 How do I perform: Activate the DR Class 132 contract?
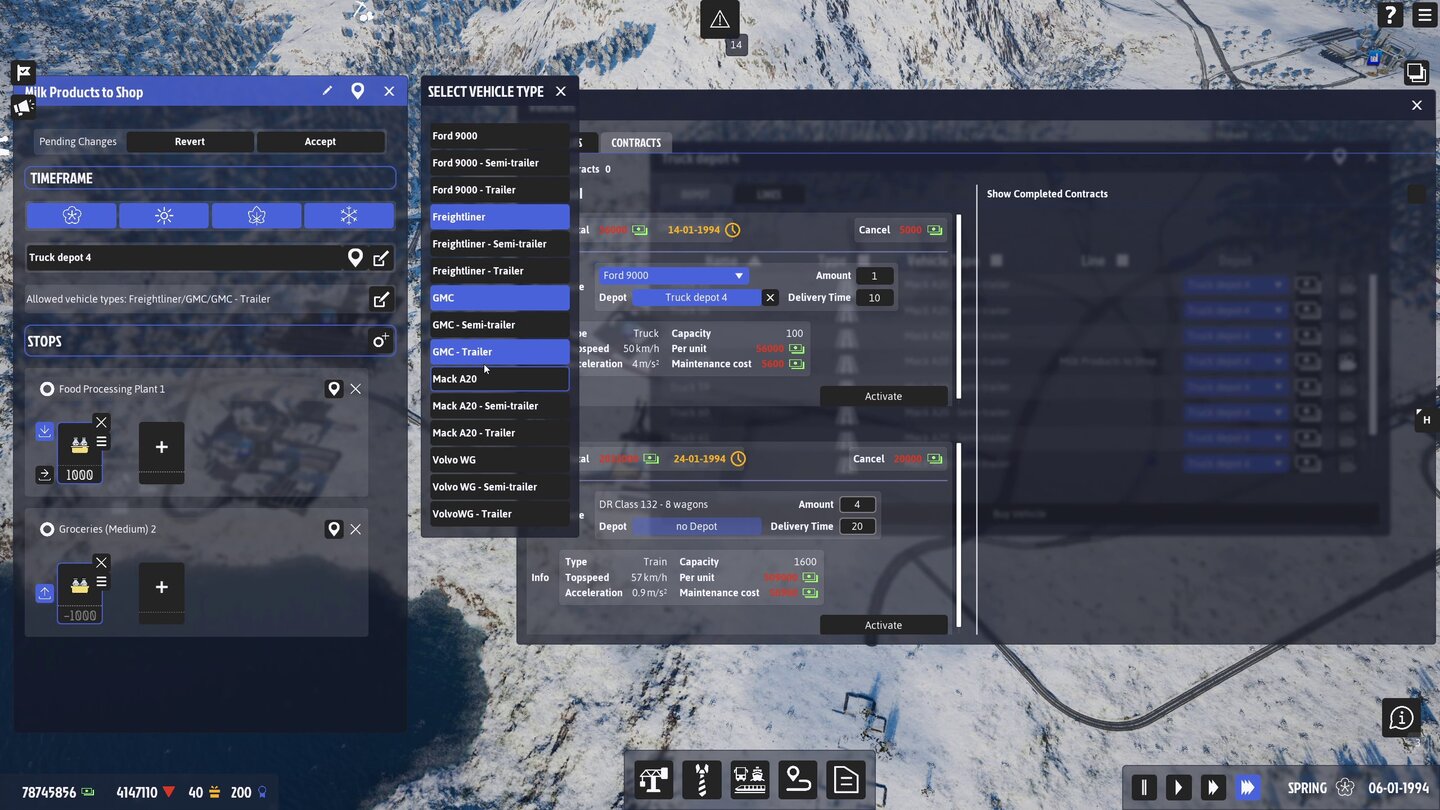click(x=883, y=625)
